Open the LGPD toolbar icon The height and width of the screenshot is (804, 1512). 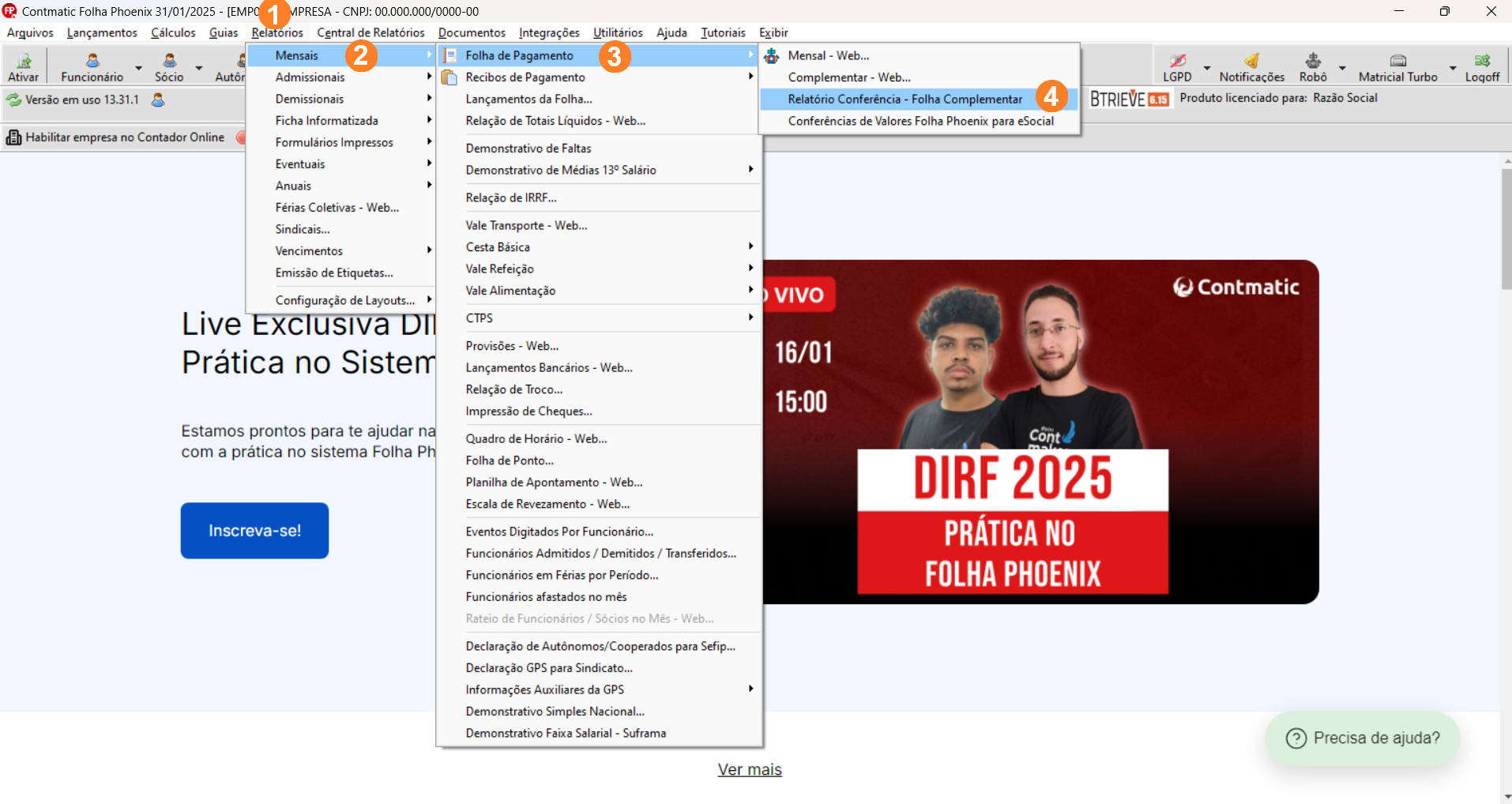click(1177, 61)
